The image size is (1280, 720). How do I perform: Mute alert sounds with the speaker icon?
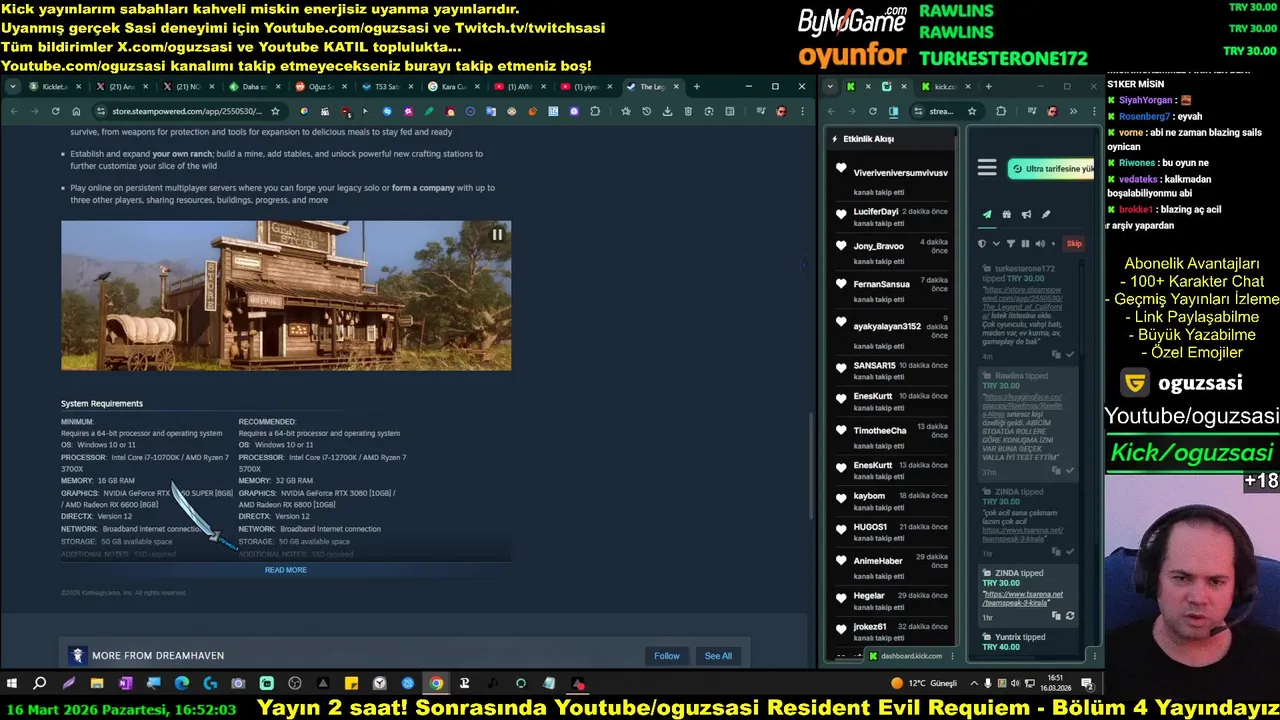pos(1040,243)
